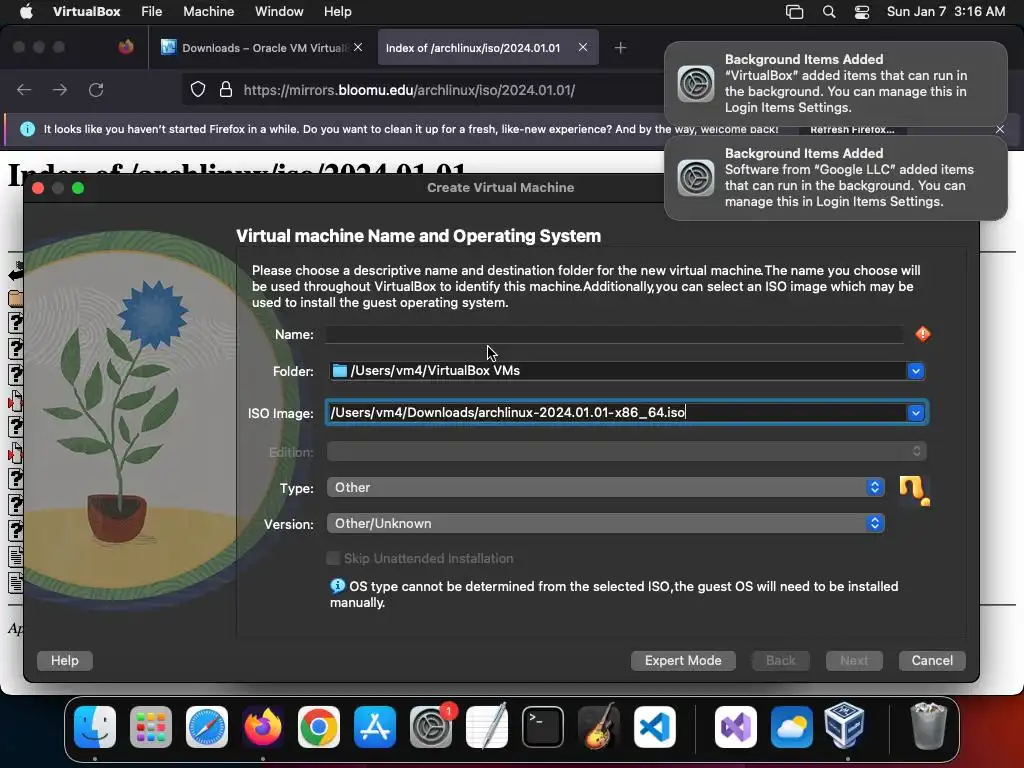The height and width of the screenshot is (768, 1024).
Task: Click the Help button in dialog
Action: pos(65,660)
